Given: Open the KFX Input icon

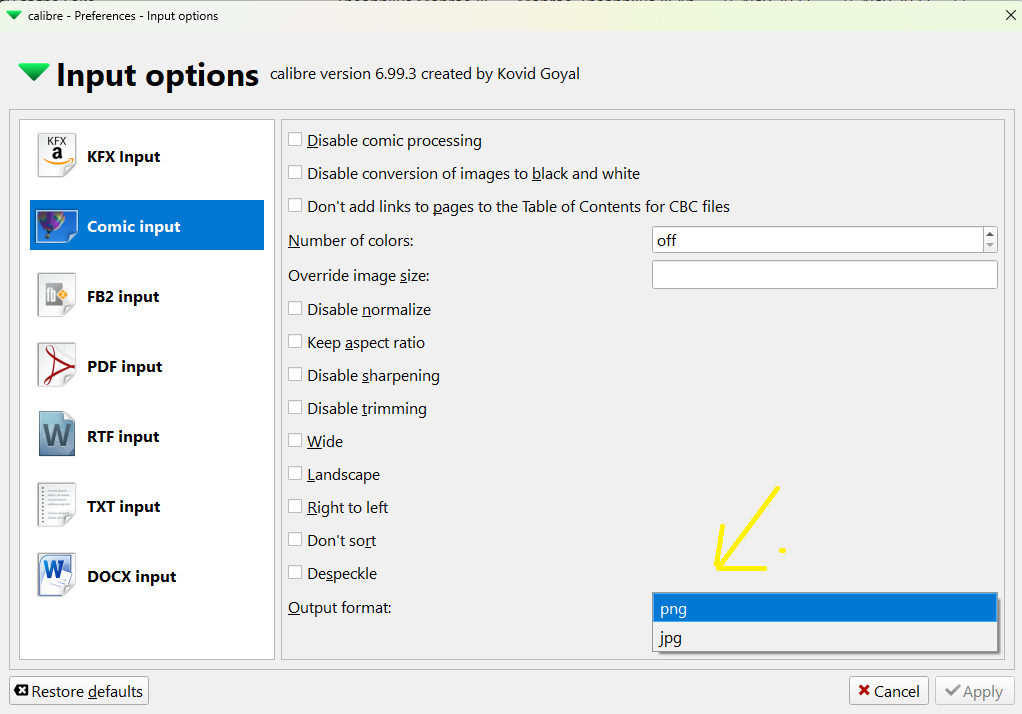Looking at the screenshot, I should click(x=57, y=156).
